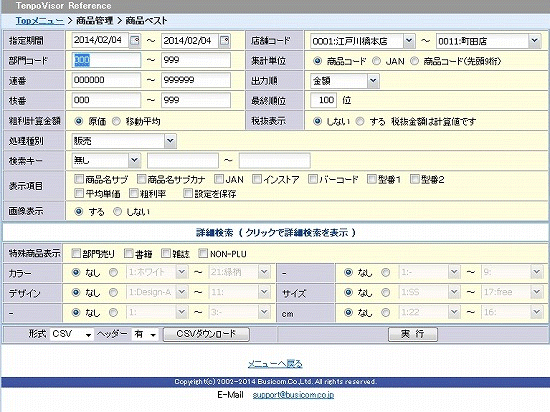Image resolution: width=550 pixels, height=412 pixels.
Task: Click the second 検索キー text field
Action: click(x=275, y=161)
